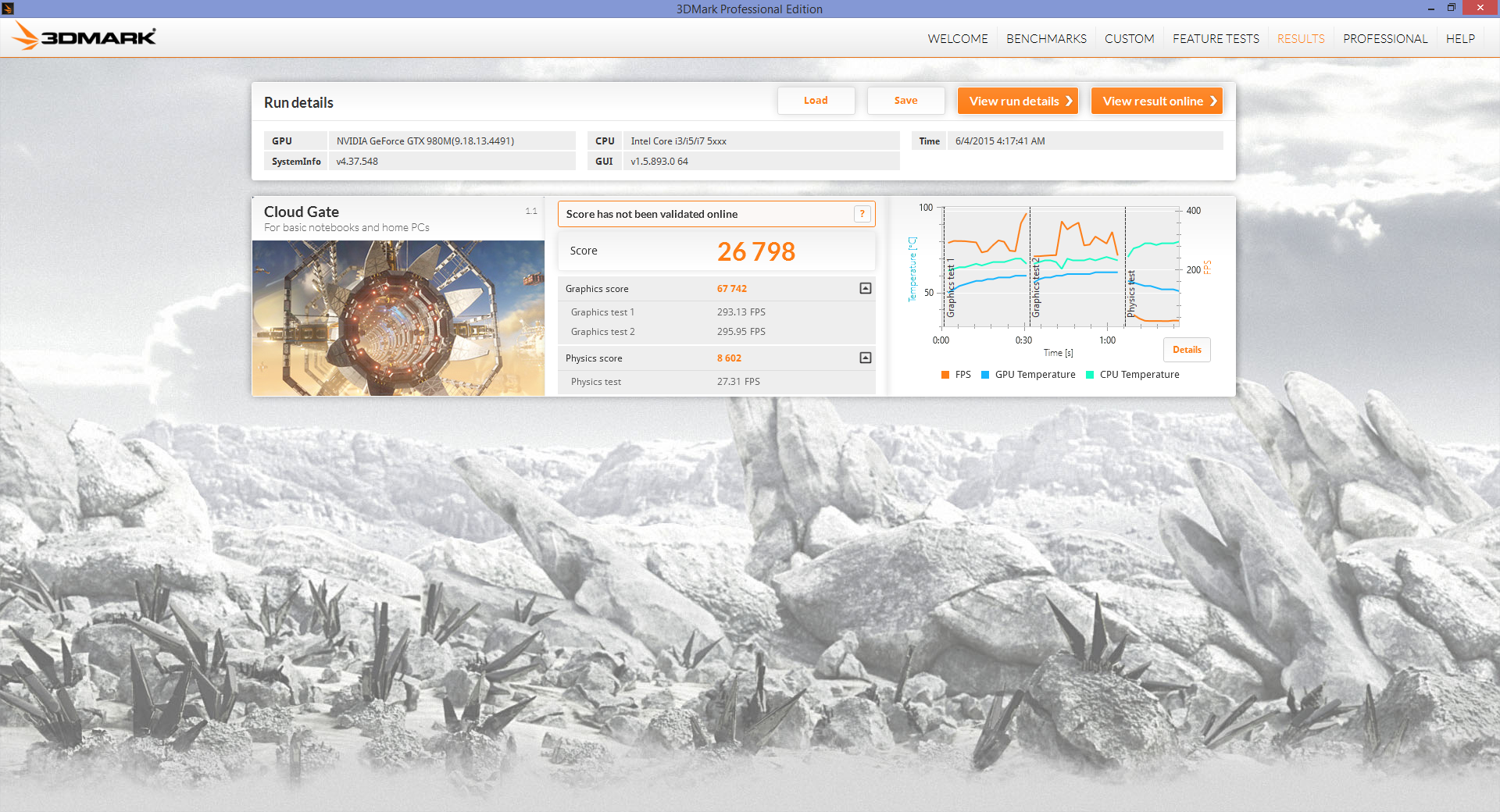Collapse the Physics score section
Viewport: 1500px width, 812px height.
point(866,358)
